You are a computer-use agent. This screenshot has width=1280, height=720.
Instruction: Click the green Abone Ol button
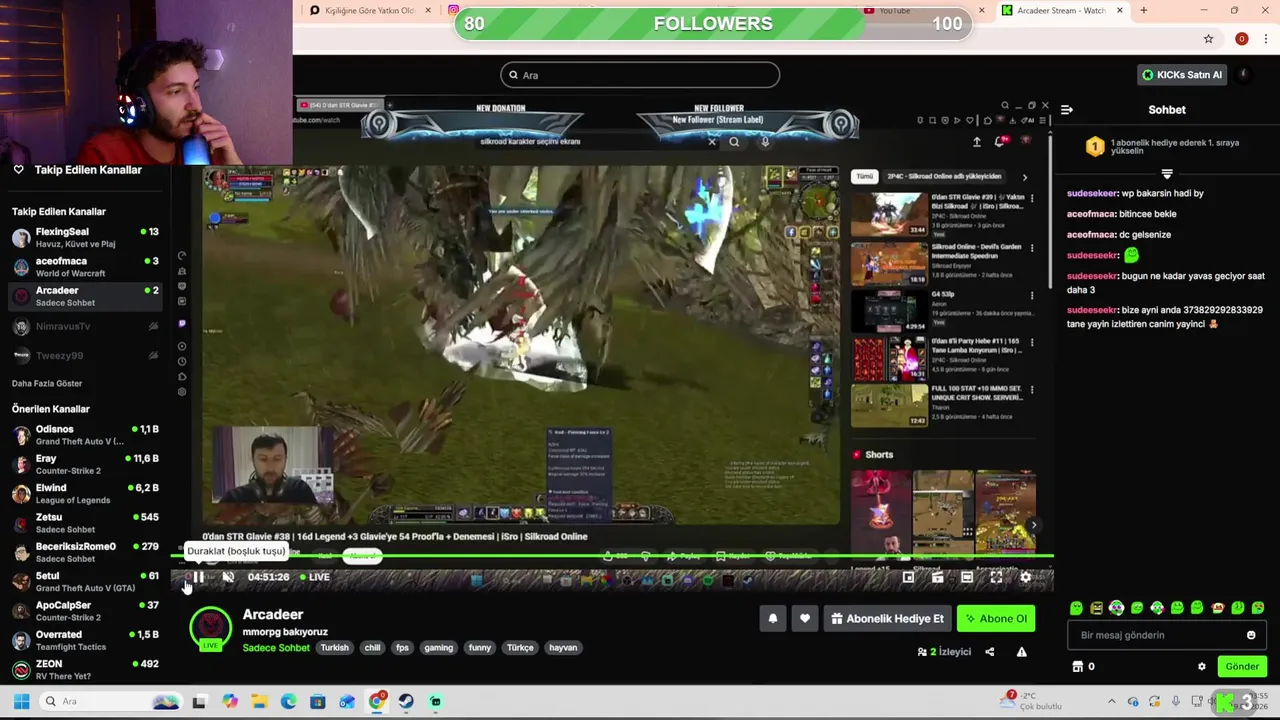995,619
